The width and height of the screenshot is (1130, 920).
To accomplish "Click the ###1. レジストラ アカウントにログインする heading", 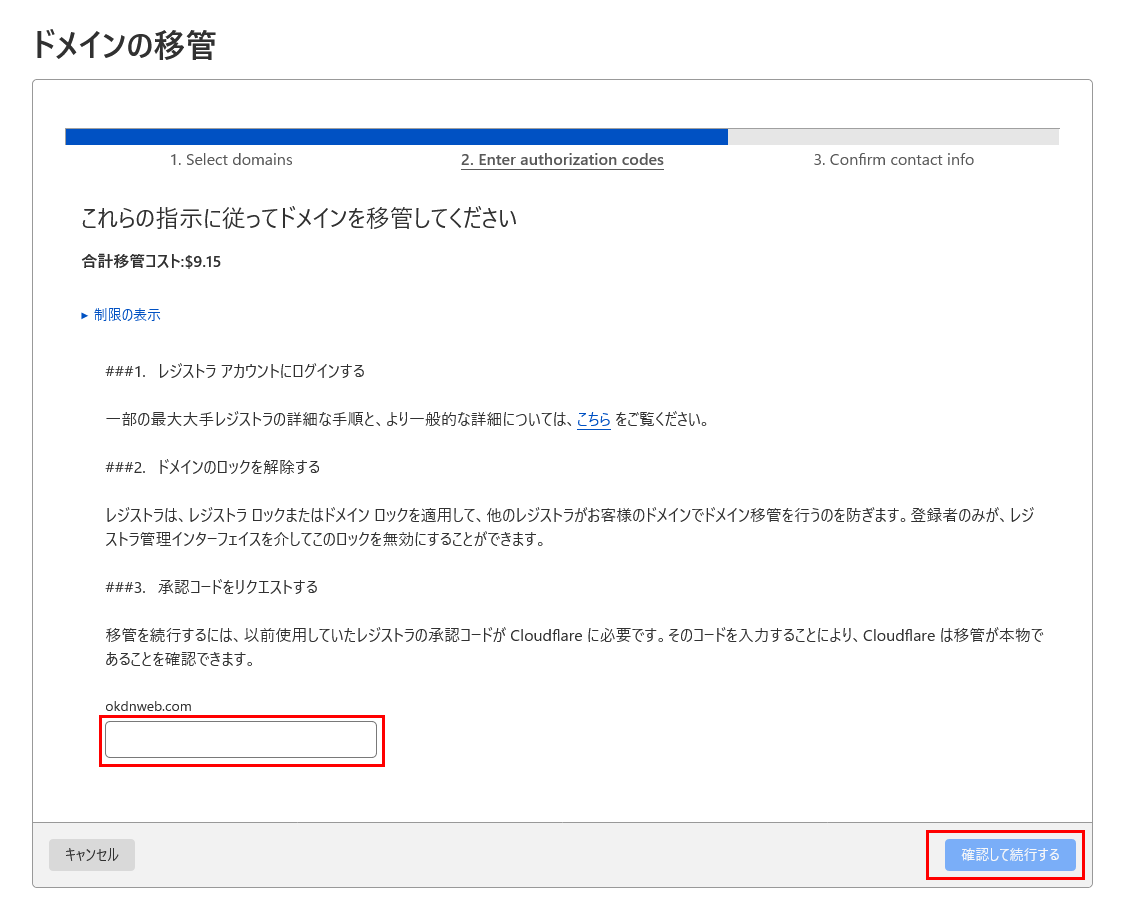I will coord(235,371).
